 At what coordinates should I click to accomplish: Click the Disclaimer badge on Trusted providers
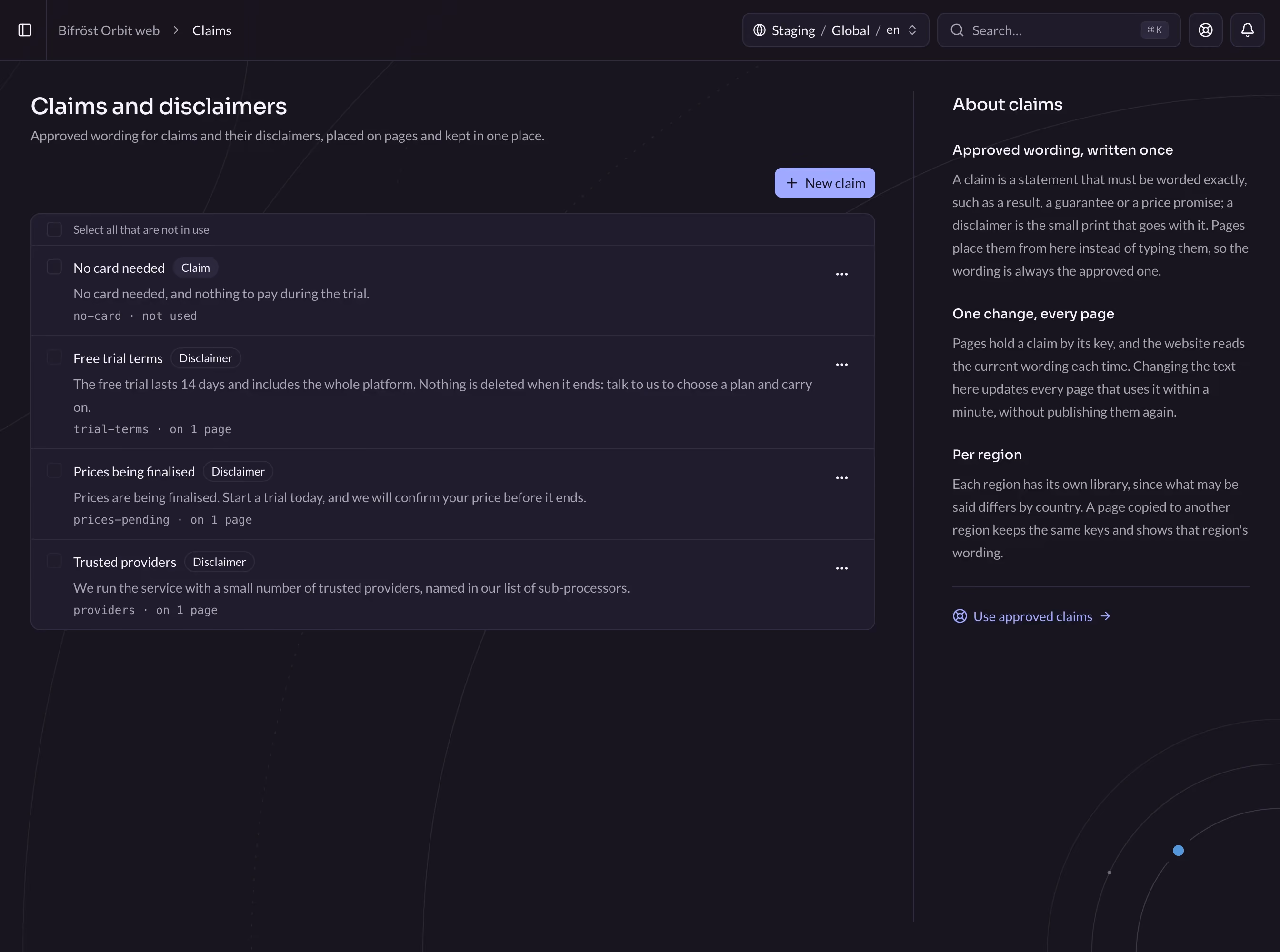(x=219, y=563)
